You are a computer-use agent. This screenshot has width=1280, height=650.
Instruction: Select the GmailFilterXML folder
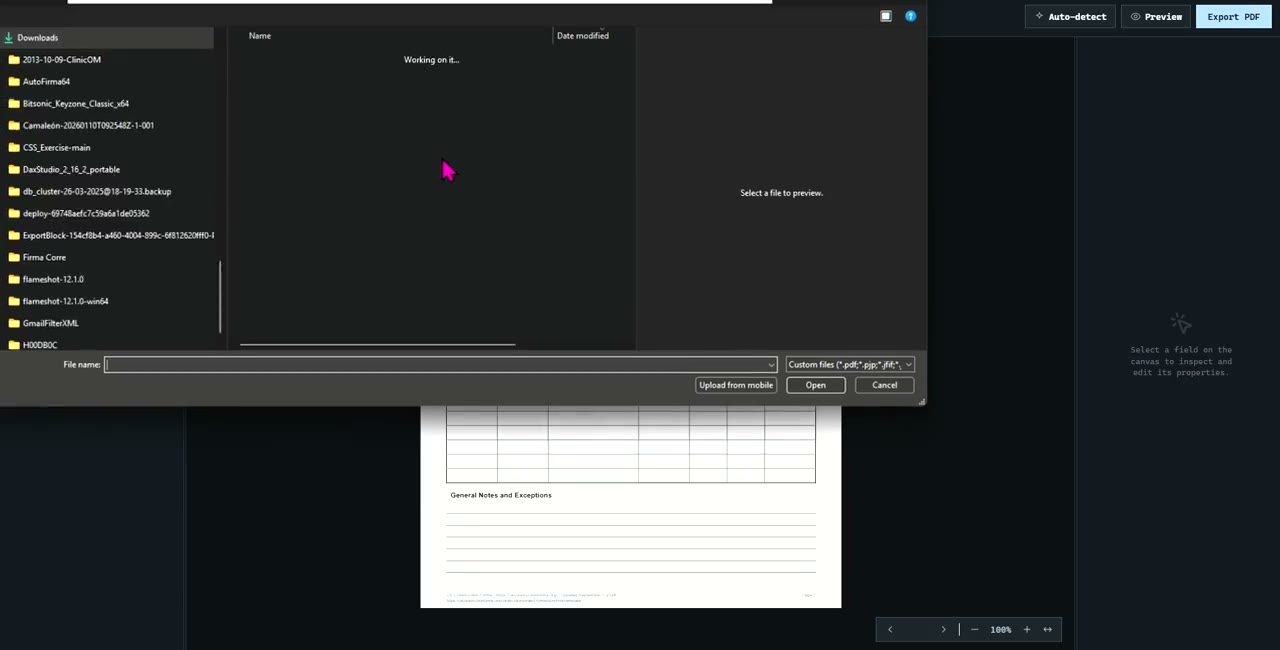click(x=50, y=324)
